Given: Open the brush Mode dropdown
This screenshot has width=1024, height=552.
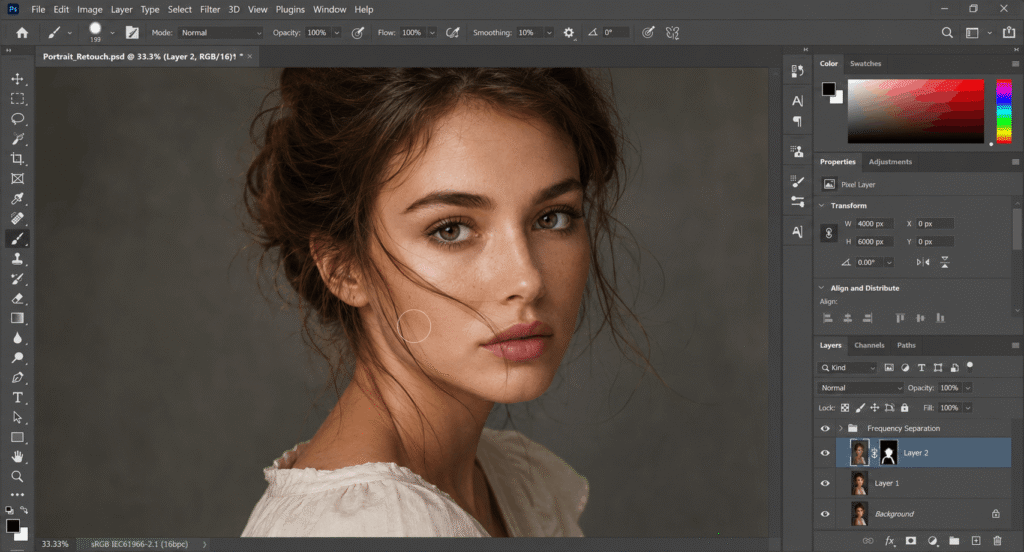Looking at the screenshot, I should click(x=221, y=33).
